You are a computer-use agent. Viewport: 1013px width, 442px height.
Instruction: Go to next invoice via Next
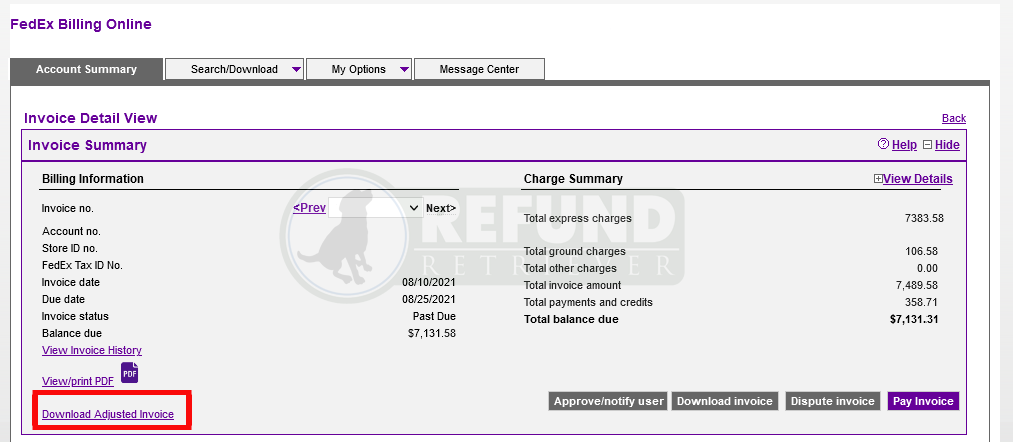pyautogui.click(x=441, y=208)
